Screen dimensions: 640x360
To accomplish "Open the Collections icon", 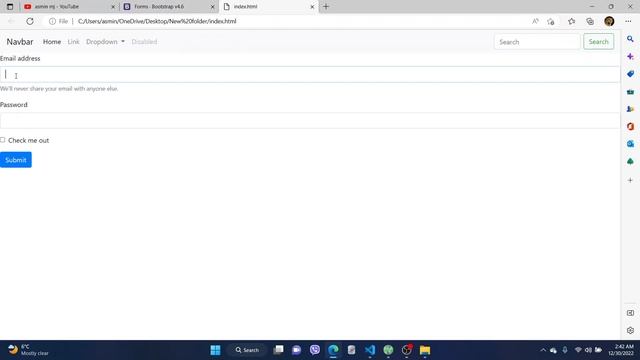I will coord(590,21).
